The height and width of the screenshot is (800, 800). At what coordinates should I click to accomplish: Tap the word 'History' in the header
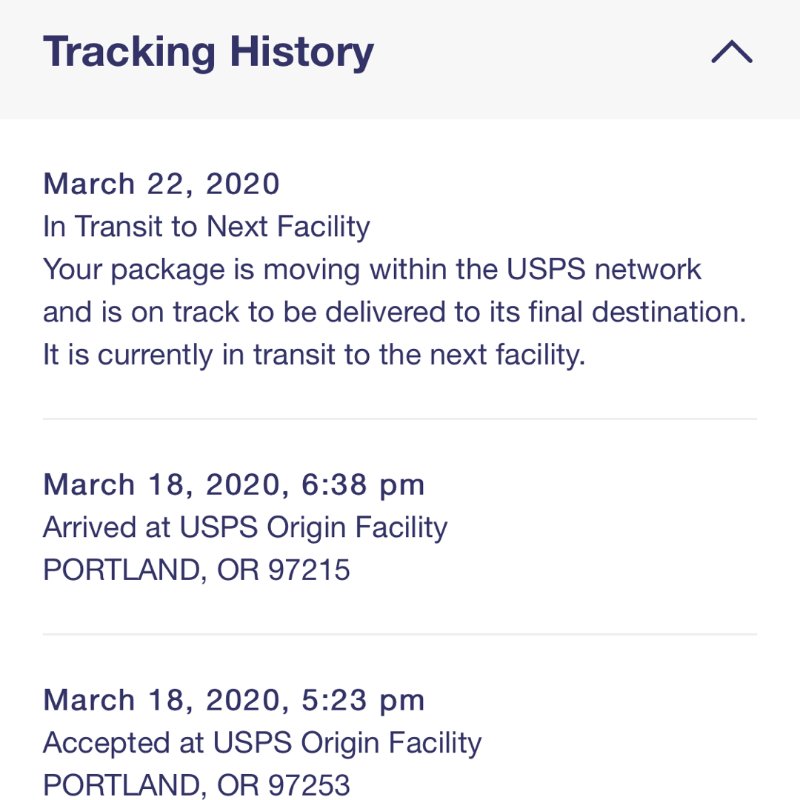(302, 53)
